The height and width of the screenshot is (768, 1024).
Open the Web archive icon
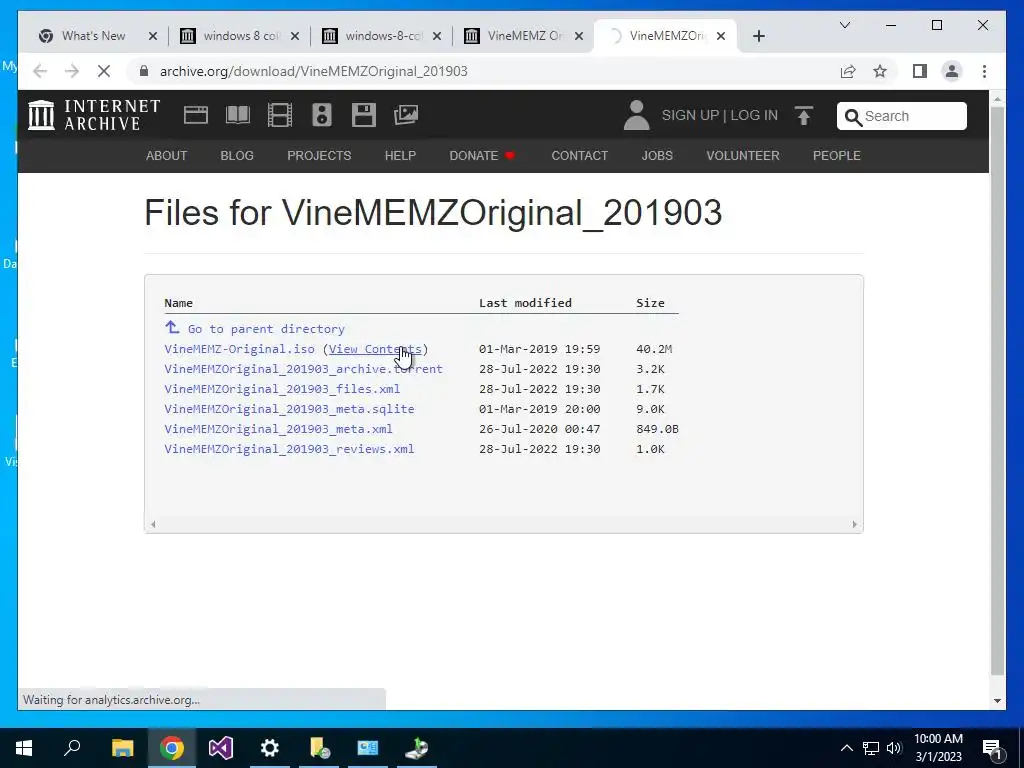pyautogui.click(x=195, y=115)
